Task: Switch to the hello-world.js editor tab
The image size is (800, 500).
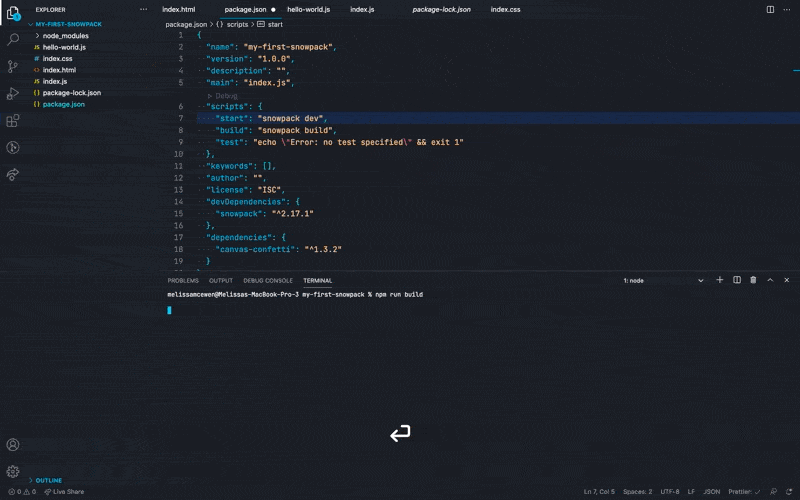Action: (308, 9)
